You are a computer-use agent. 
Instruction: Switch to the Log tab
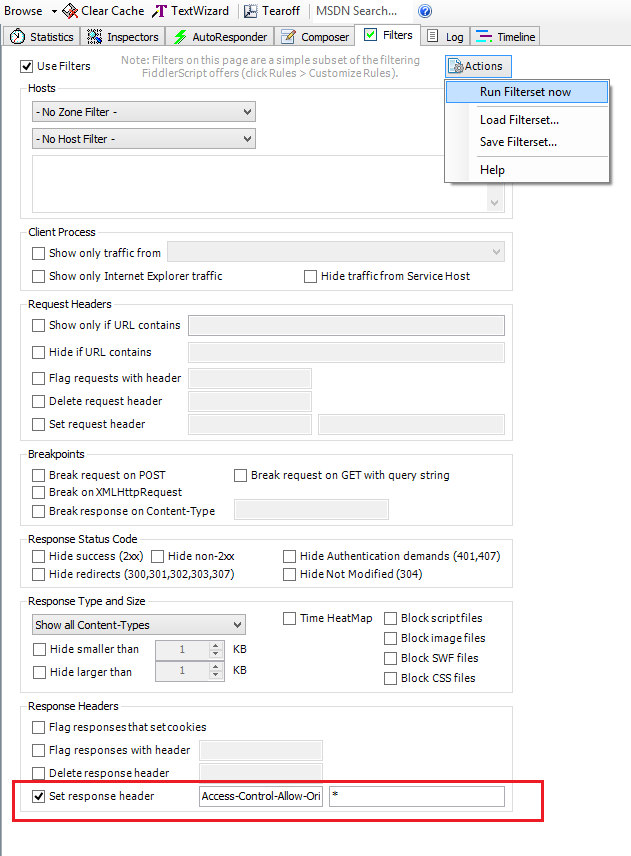[445, 37]
